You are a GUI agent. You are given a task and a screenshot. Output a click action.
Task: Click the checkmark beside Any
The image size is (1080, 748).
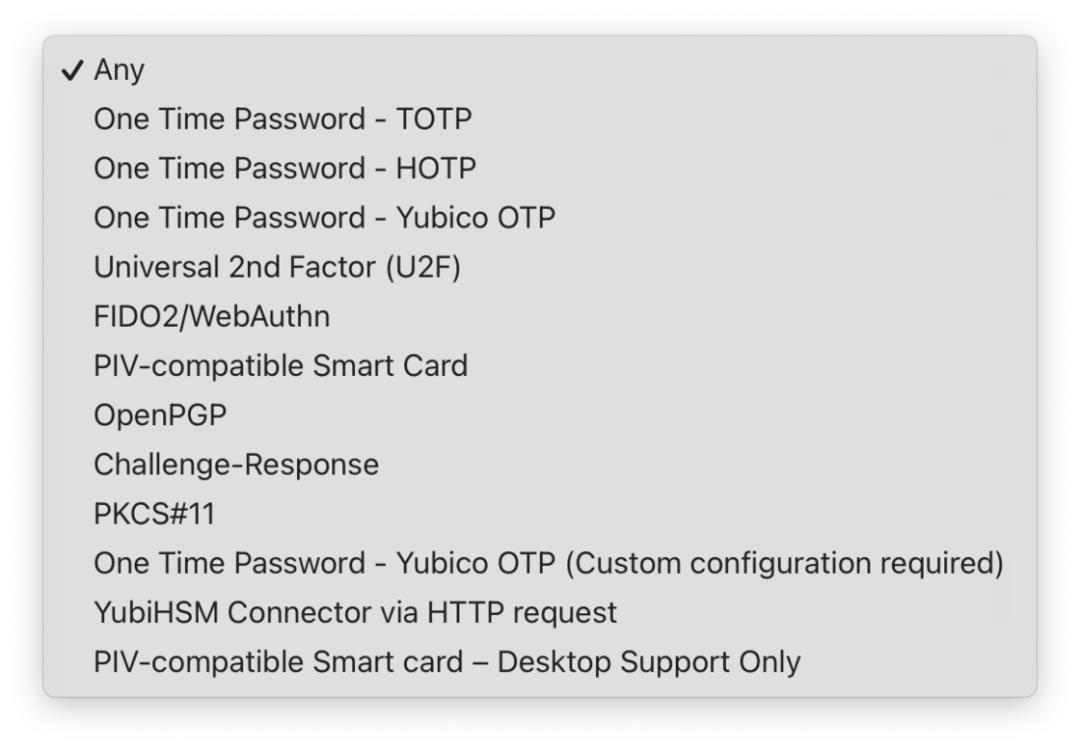pyautogui.click(x=72, y=70)
